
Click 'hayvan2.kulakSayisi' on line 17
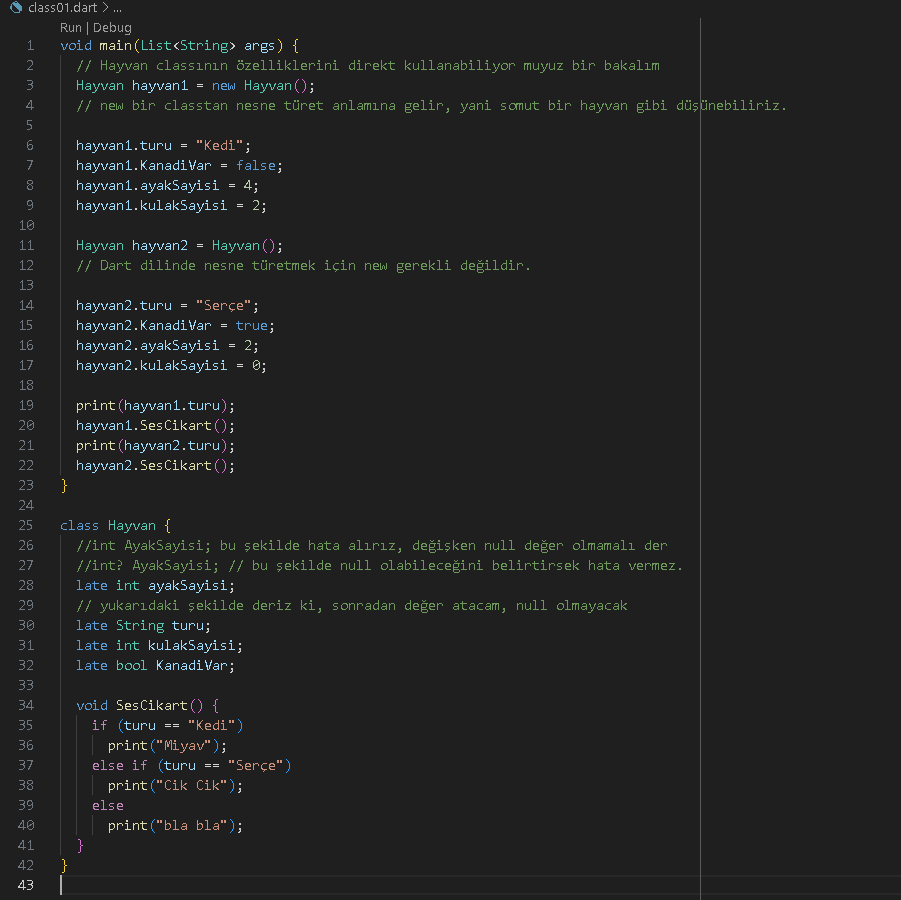[152, 366]
